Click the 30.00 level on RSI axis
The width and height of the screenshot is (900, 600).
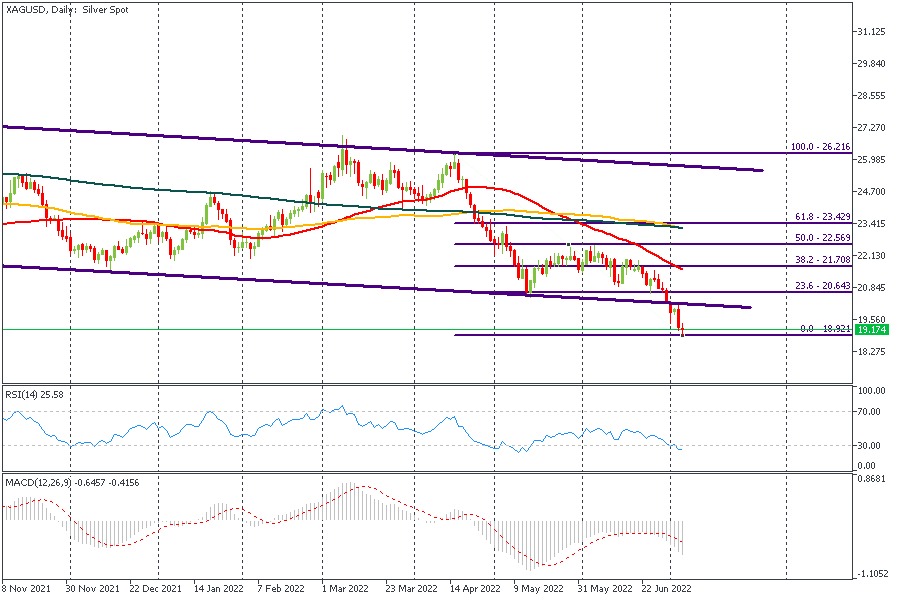point(870,445)
